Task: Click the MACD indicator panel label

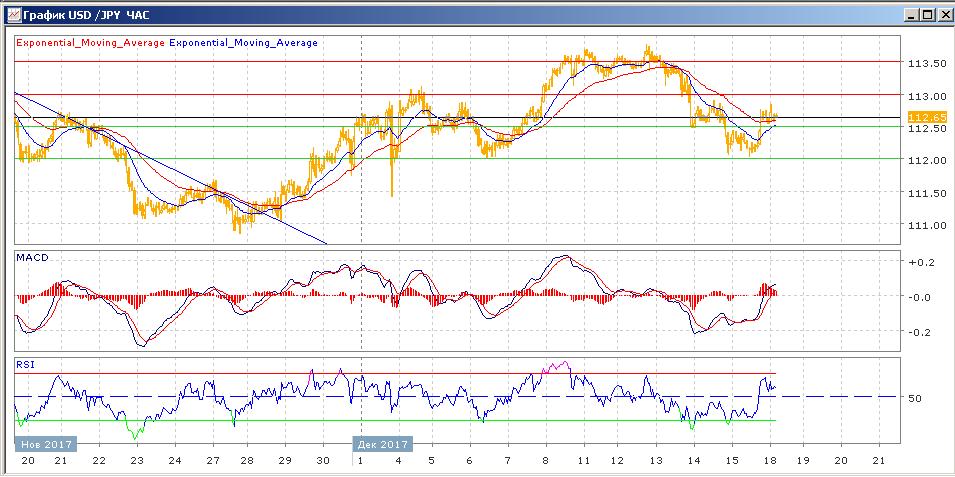Action: coord(32,258)
